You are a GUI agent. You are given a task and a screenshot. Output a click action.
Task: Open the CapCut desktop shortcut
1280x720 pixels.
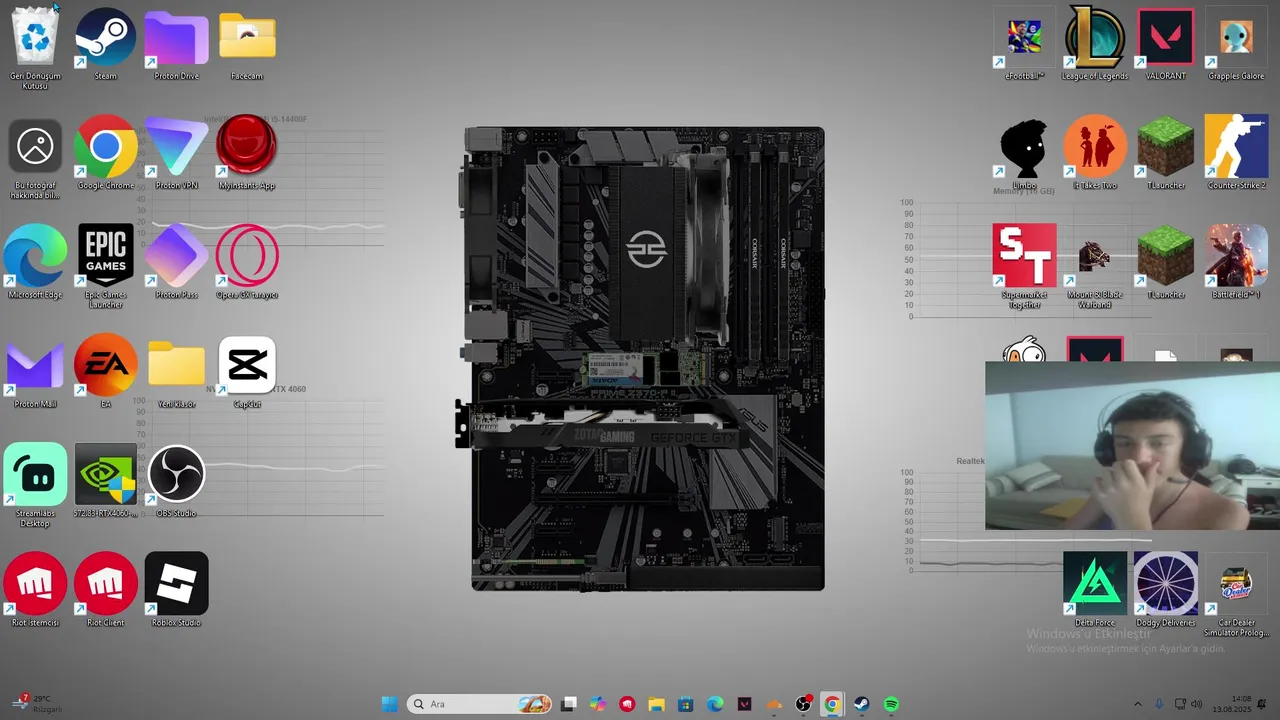[247, 372]
